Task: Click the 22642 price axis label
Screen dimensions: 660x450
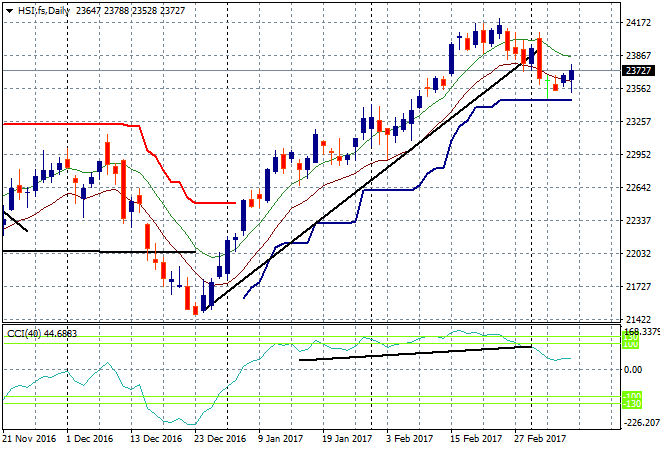Action: pos(638,188)
